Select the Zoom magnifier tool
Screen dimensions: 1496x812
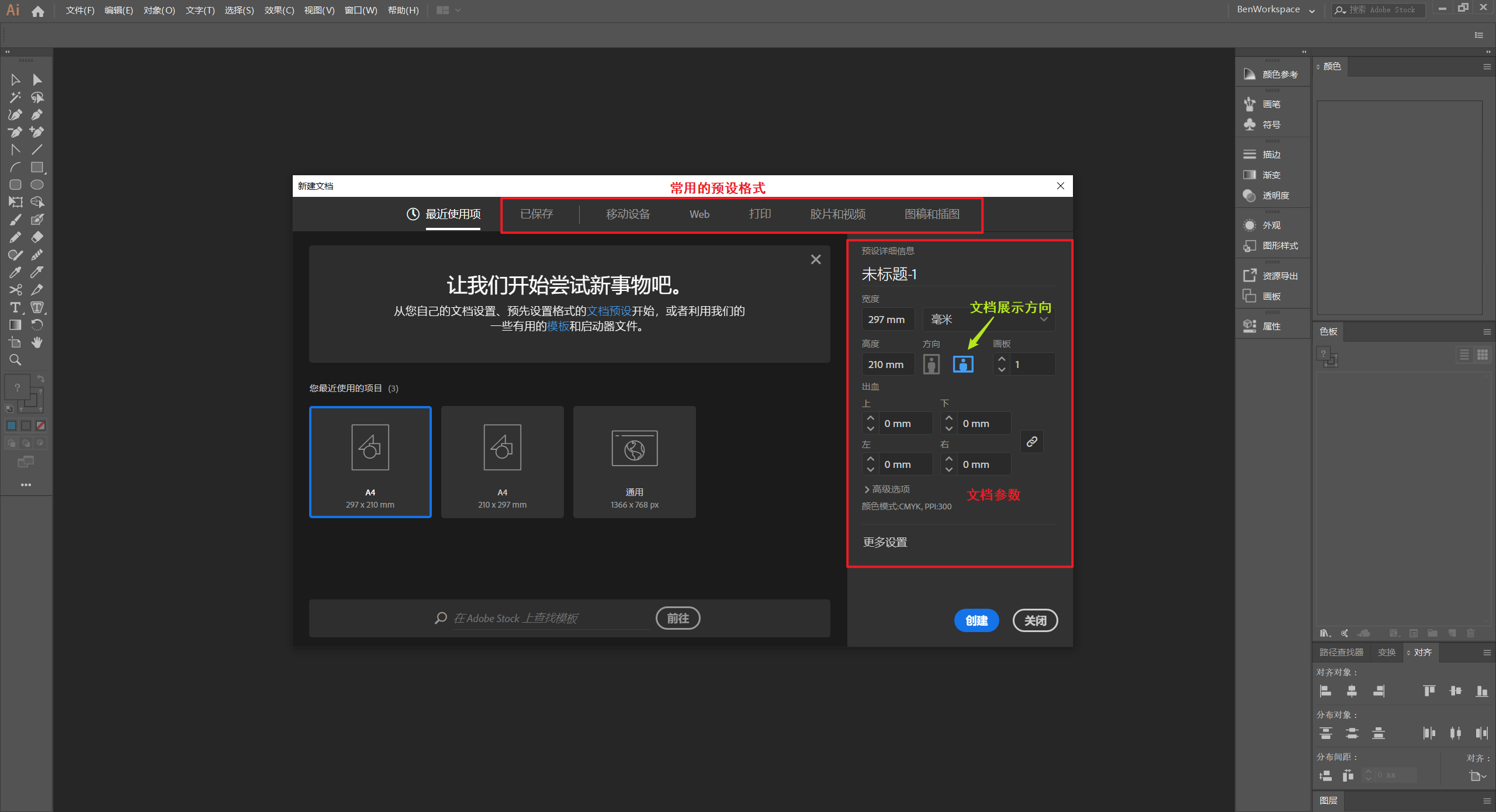point(15,360)
